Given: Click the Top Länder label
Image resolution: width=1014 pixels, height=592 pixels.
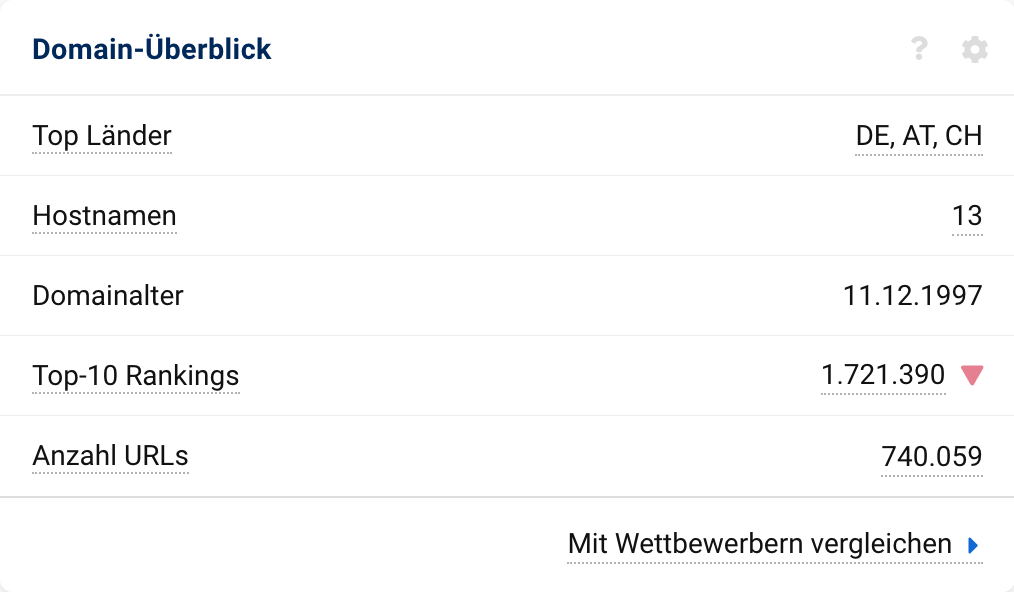Looking at the screenshot, I should [x=102, y=136].
